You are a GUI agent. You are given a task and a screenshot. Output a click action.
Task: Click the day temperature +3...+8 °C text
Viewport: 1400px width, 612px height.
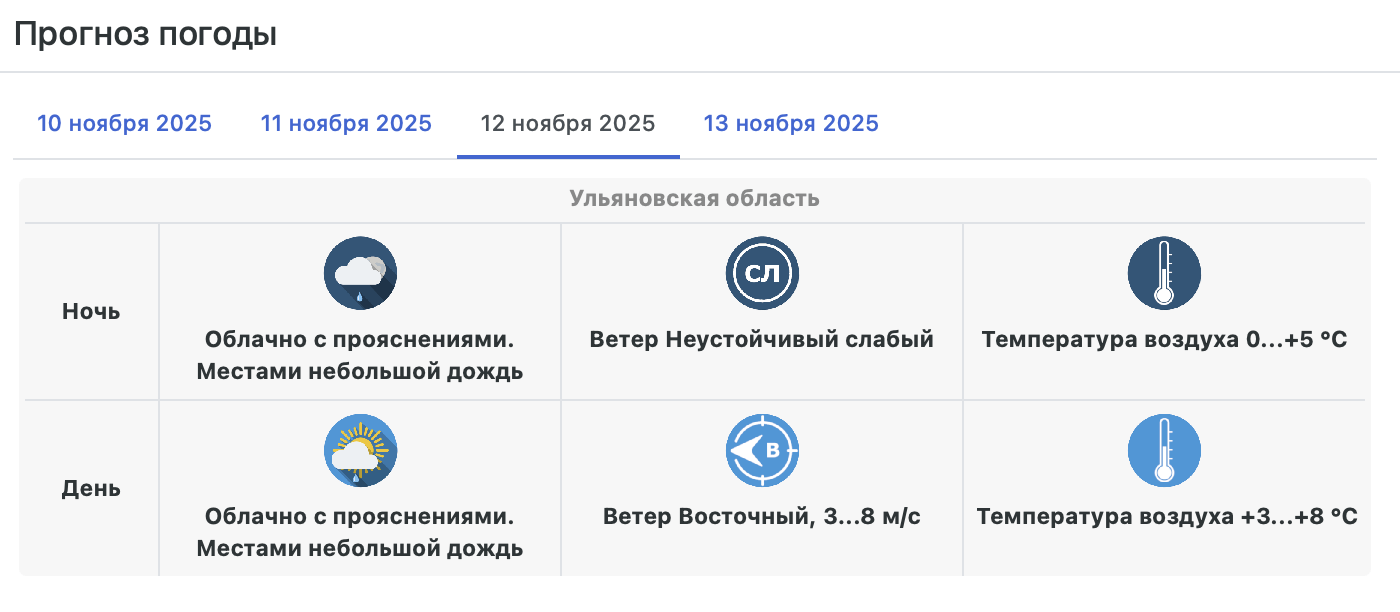(1166, 517)
